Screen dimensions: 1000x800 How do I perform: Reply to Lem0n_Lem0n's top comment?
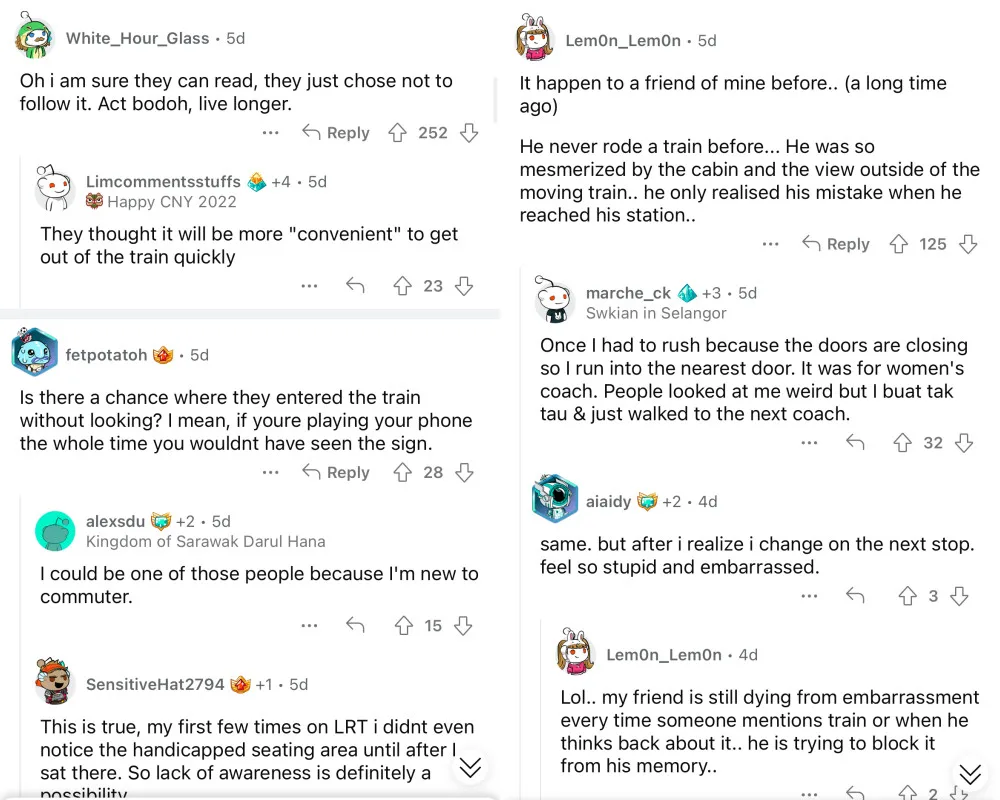pyautogui.click(x=836, y=244)
